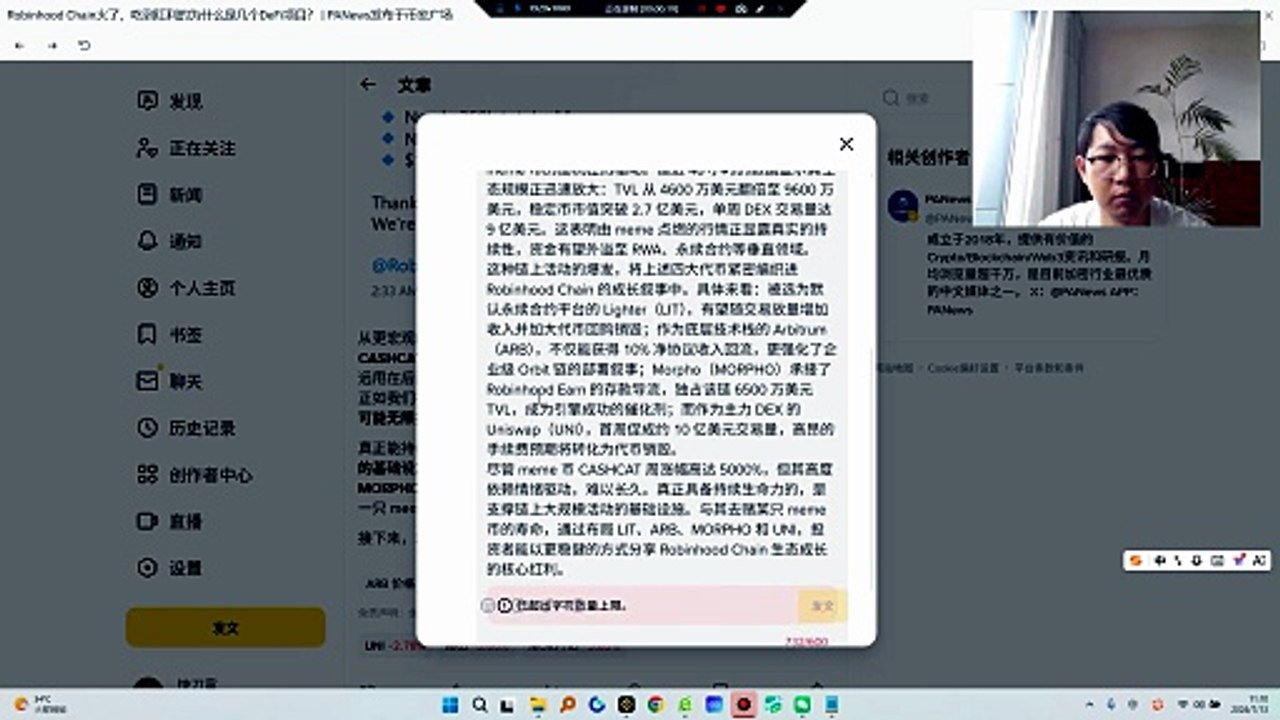This screenshot has width=1280, height=720.
Task: Click the 聊天 envelope icon
Action: (x=147, y=381)
